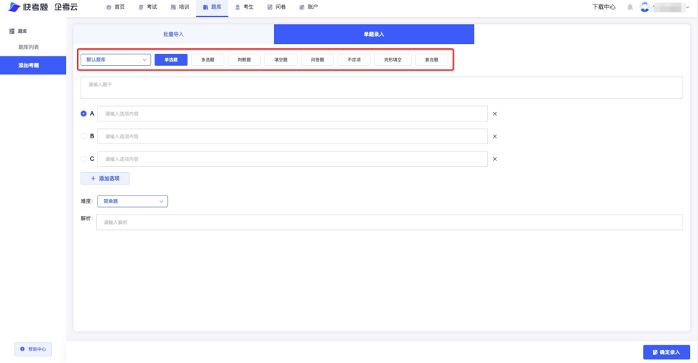
Task: Open 帮助中心 help button
Action: pyautogui.click(x=33, y=349)
